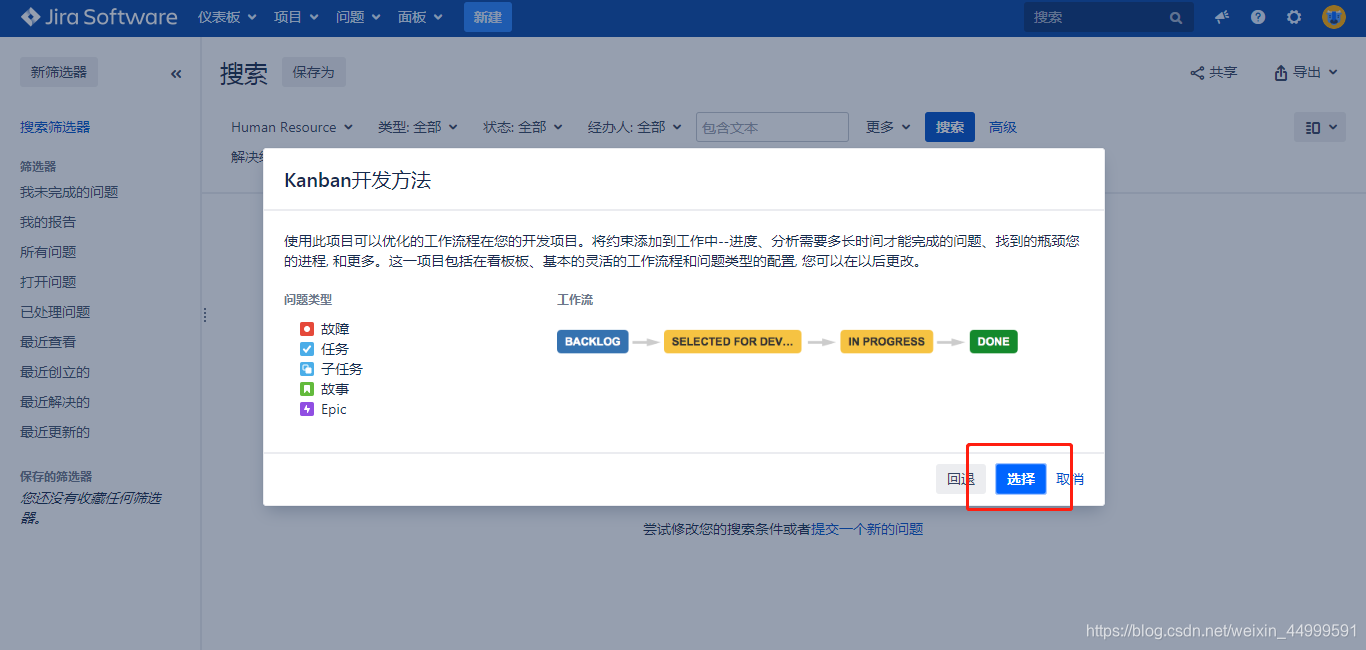This screenshot has width=1366, height=650.
Task: Click the 保存为 save as button
Action: [x=314, y=72]
